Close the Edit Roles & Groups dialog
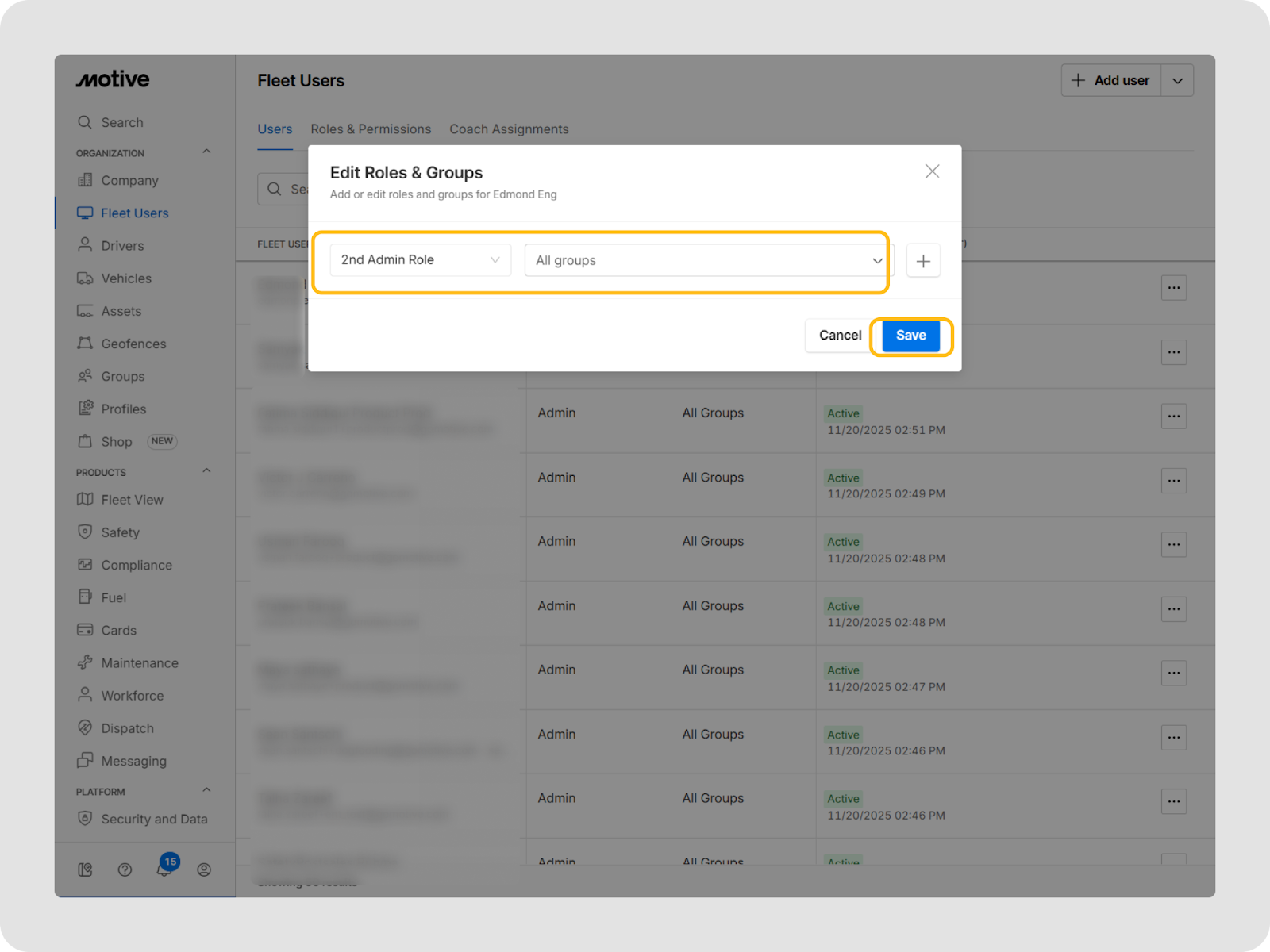1270x952 pixels. (x=932, y=171)
